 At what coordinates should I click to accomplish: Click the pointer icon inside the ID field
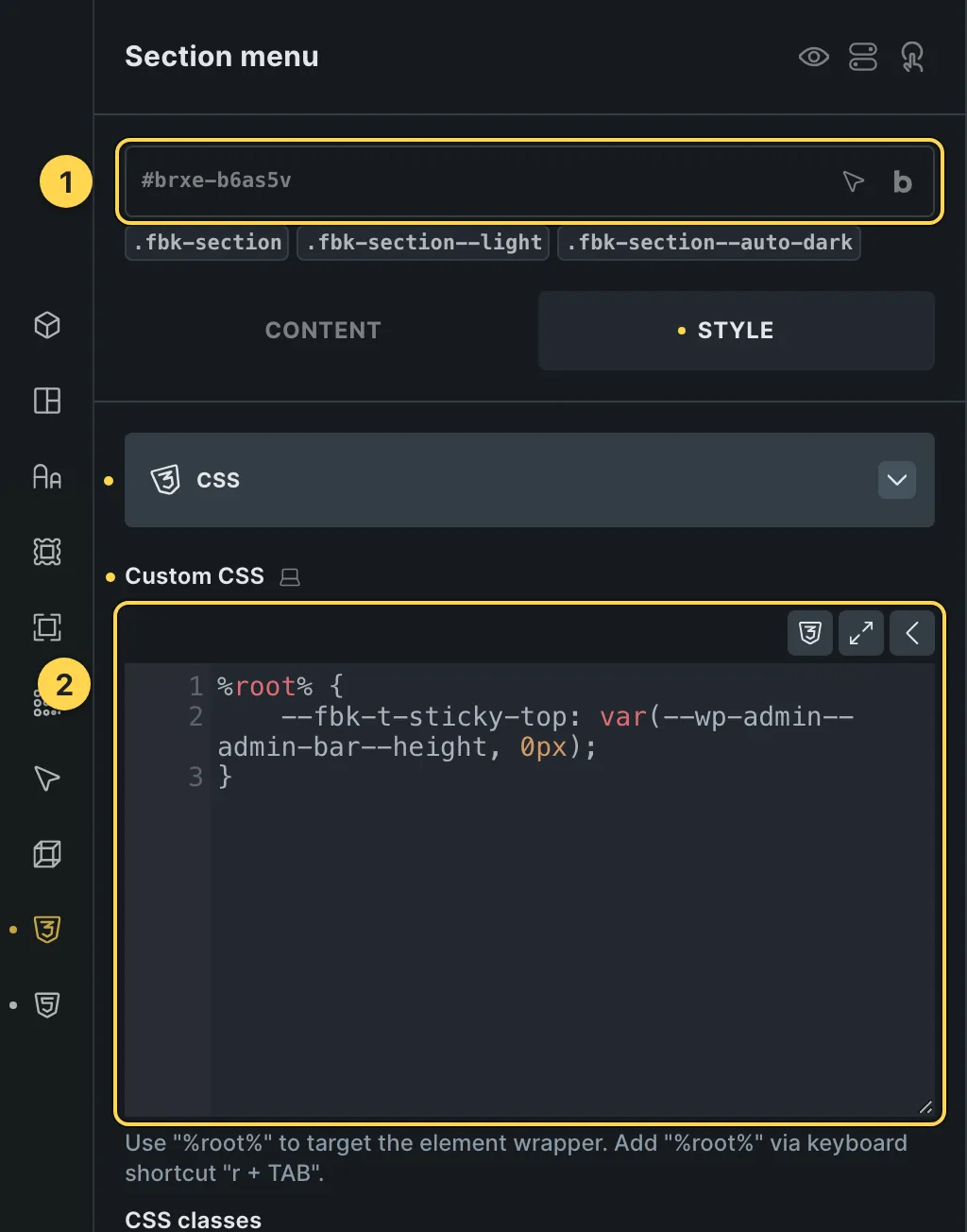(x=853, y=181)
